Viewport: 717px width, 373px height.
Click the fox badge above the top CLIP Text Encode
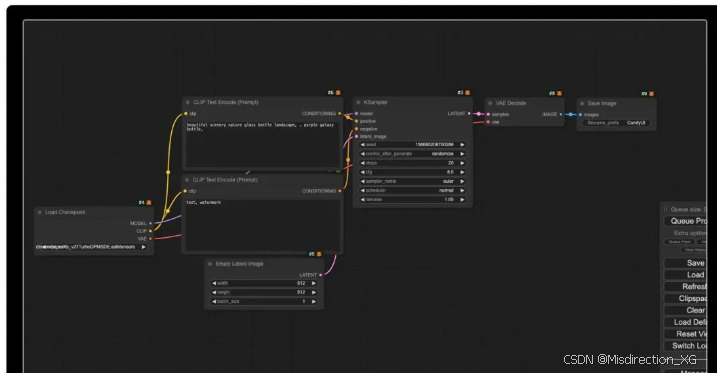338,93
